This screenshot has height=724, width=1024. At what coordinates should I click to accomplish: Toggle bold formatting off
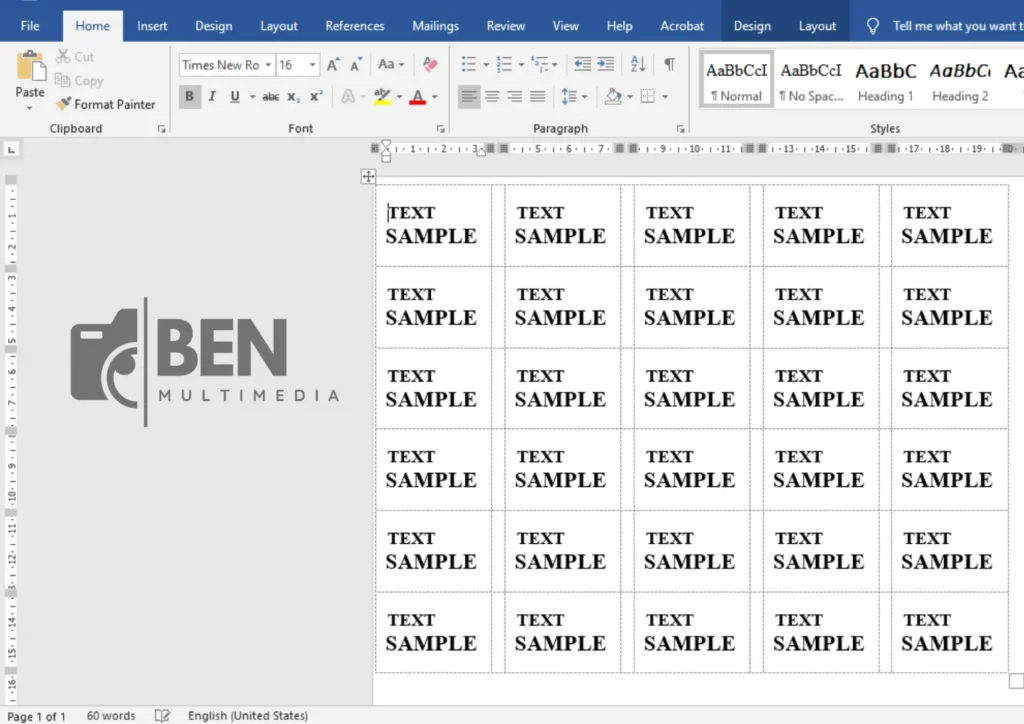189,96
